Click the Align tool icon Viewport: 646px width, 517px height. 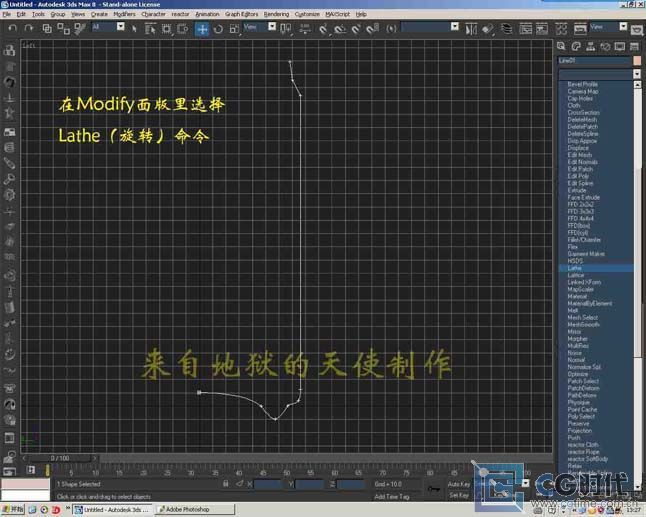[487, 29]
